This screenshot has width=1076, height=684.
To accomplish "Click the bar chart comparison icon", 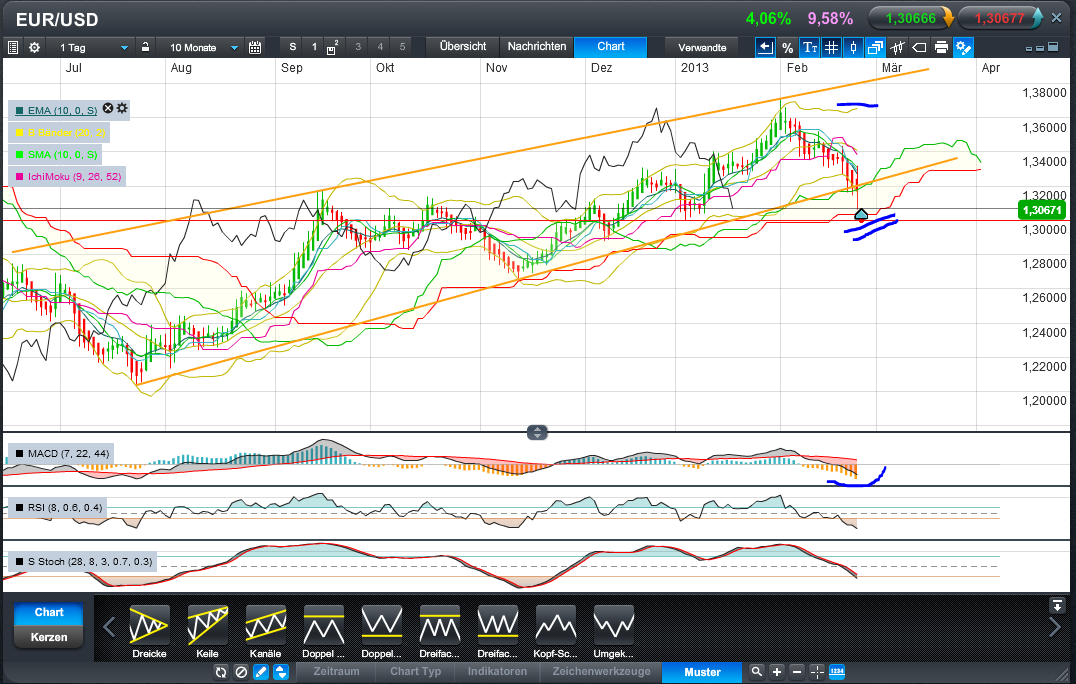I will click(897, 47).
